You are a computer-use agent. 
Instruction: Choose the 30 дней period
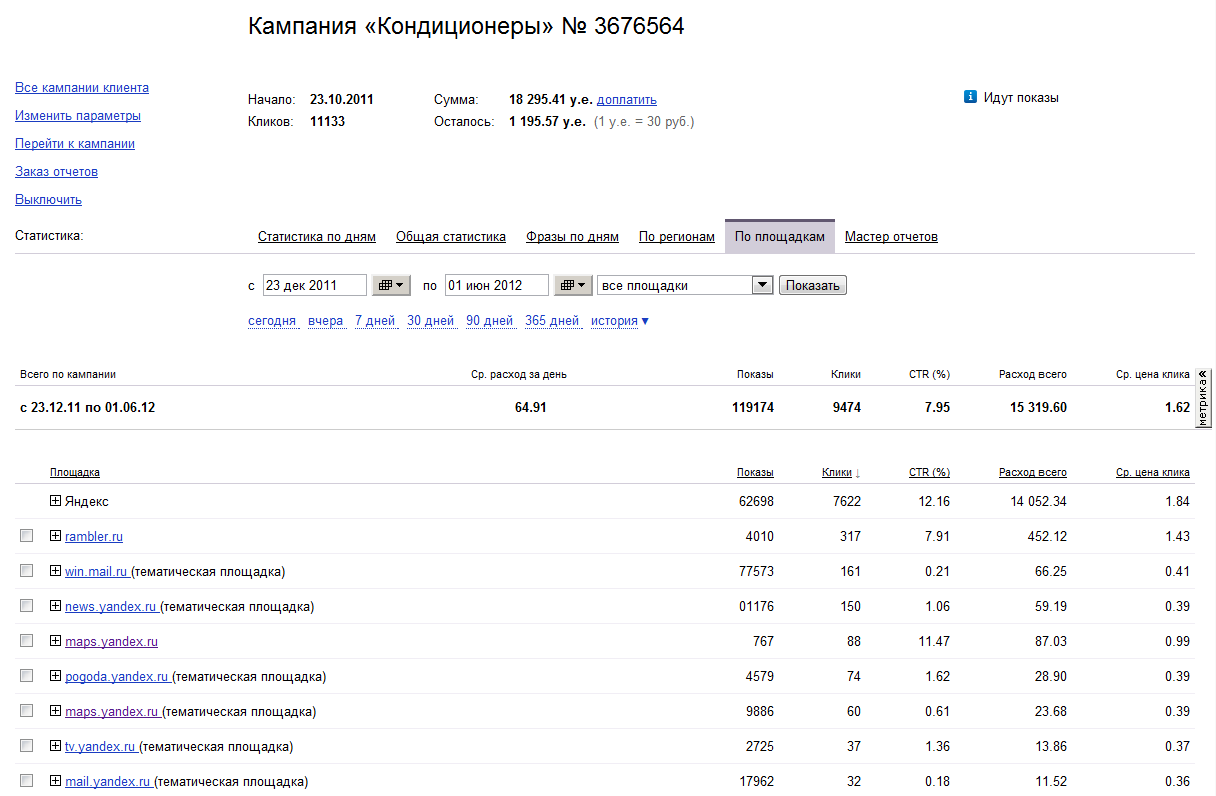431,321
